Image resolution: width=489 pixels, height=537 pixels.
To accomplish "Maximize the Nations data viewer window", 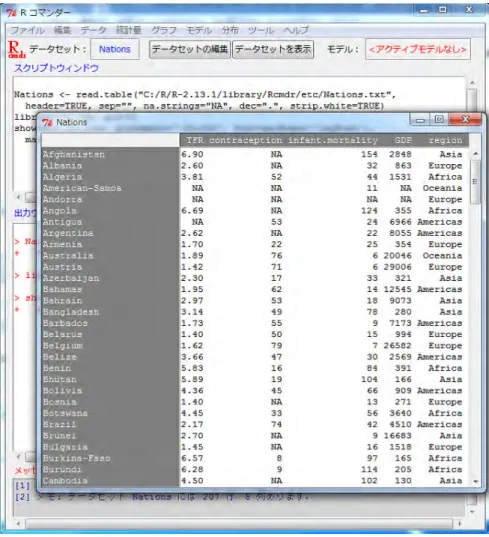I will click(439, 119).
